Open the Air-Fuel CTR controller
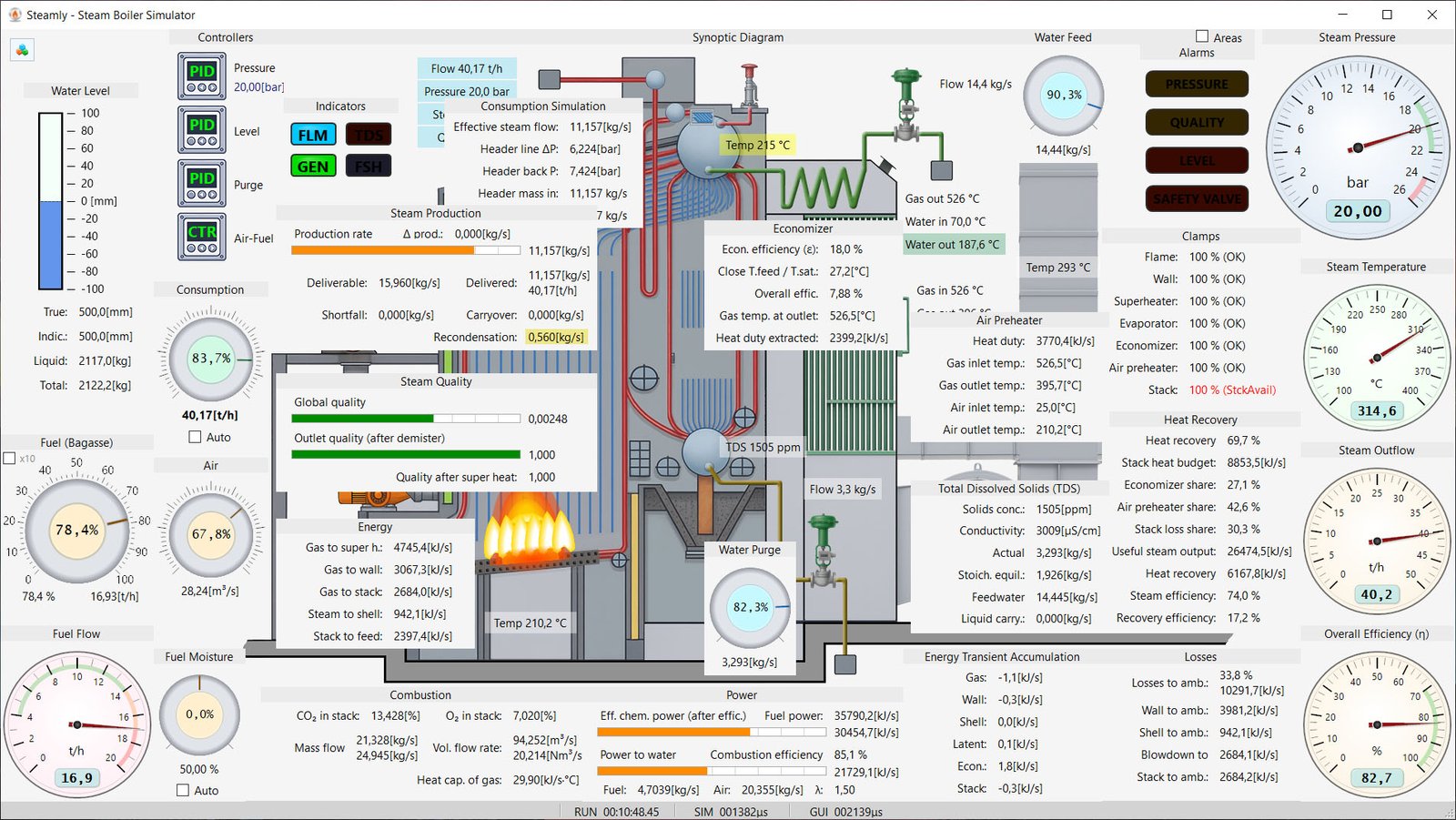The image size is (1456, 820). [x=201, y=237]
